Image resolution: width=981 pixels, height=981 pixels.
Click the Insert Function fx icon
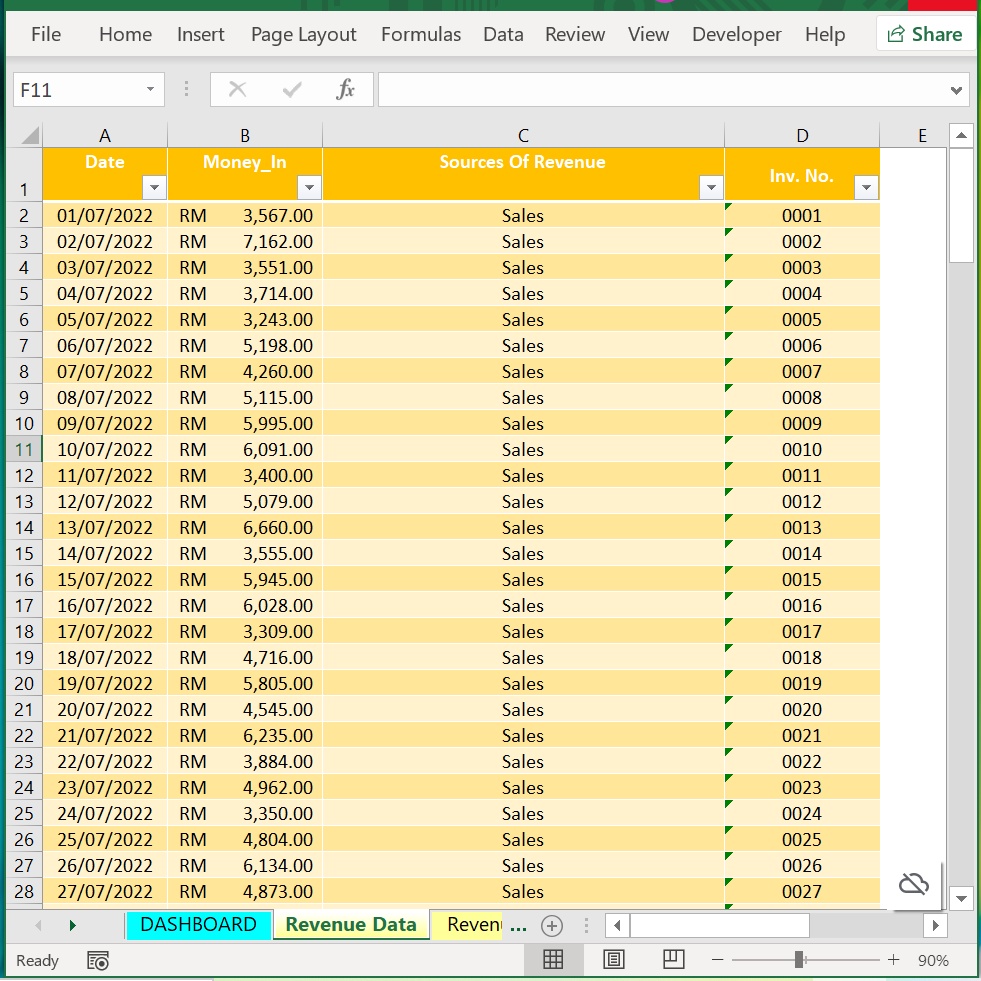point(345,90)
